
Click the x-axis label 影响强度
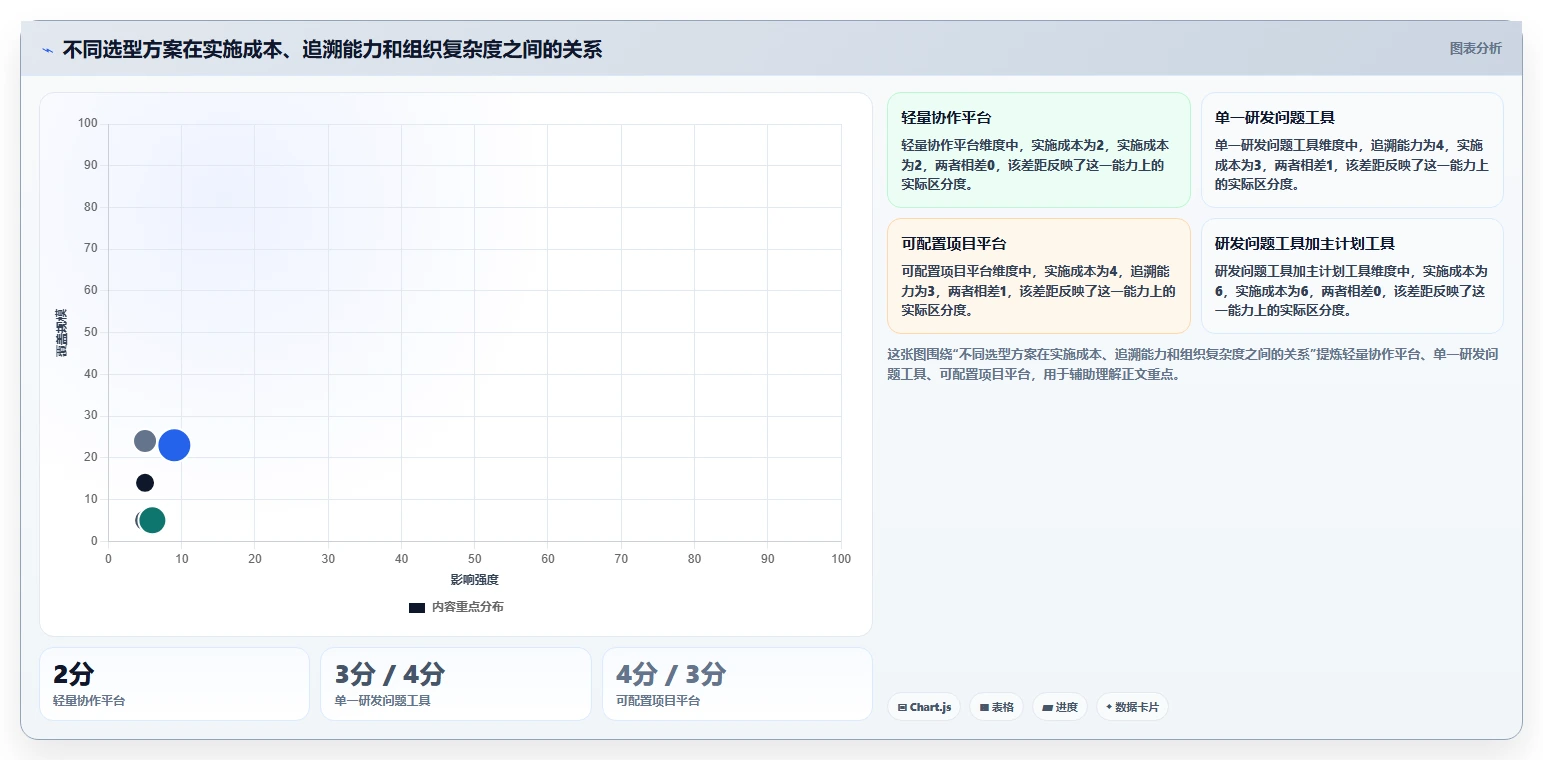(x=474, y=580)
